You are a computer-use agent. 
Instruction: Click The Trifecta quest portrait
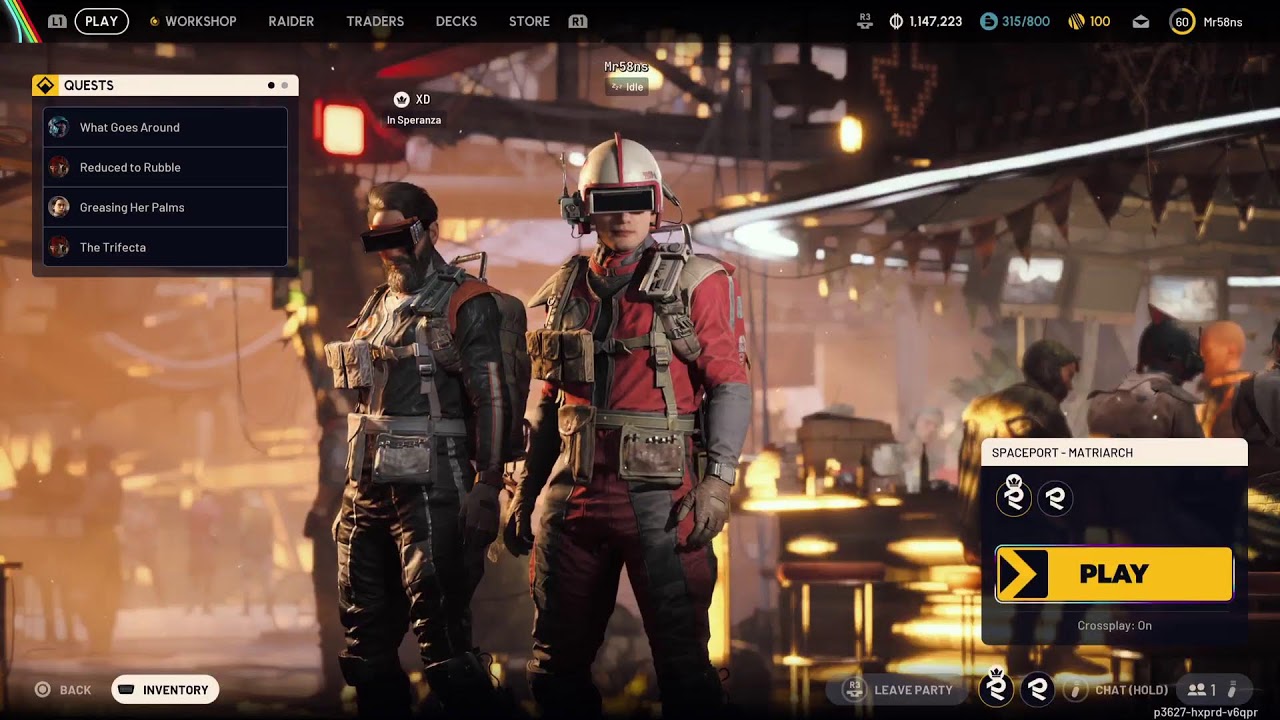(59, 247)
